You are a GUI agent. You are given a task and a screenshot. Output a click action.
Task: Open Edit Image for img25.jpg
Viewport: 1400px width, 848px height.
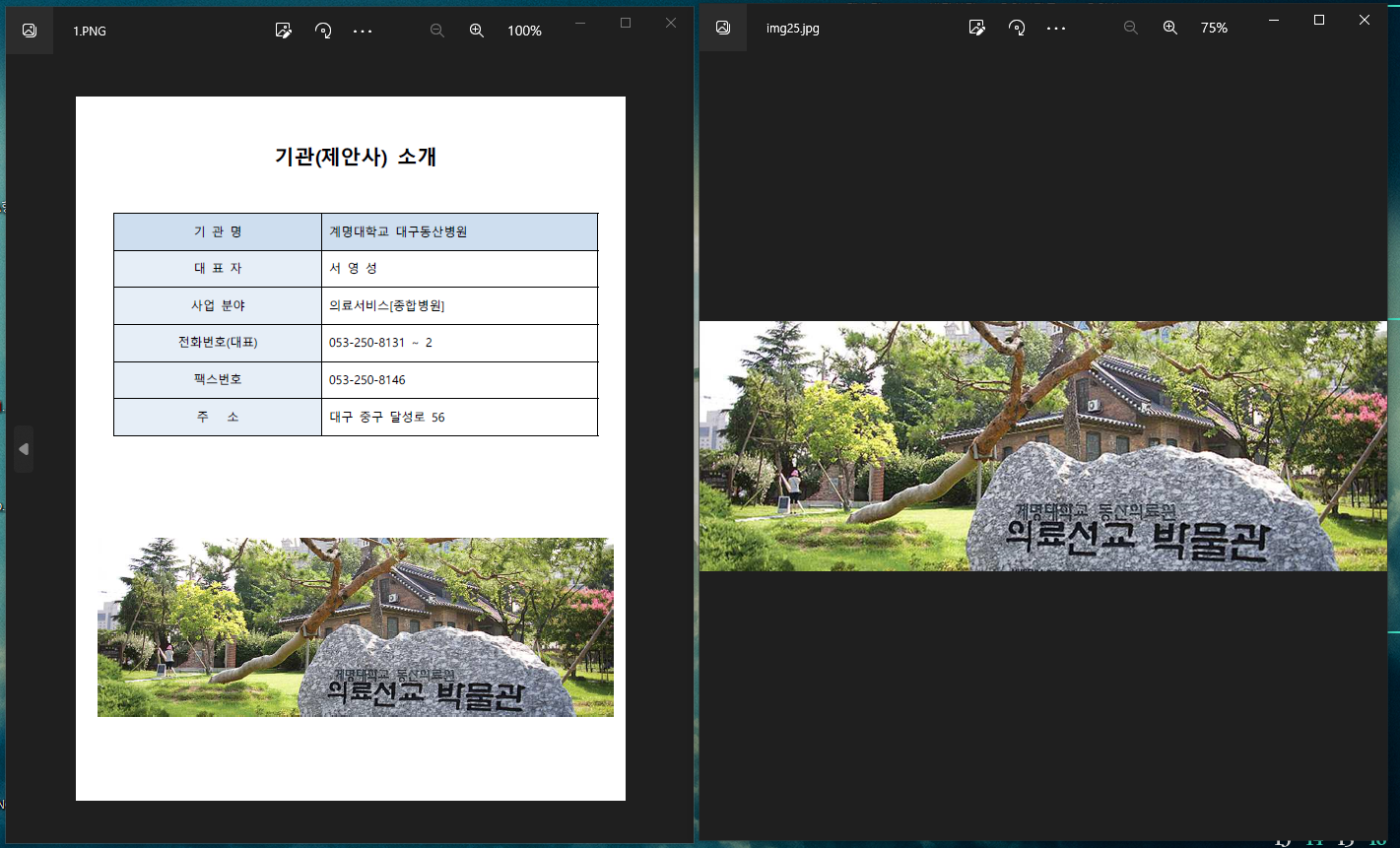977,28
